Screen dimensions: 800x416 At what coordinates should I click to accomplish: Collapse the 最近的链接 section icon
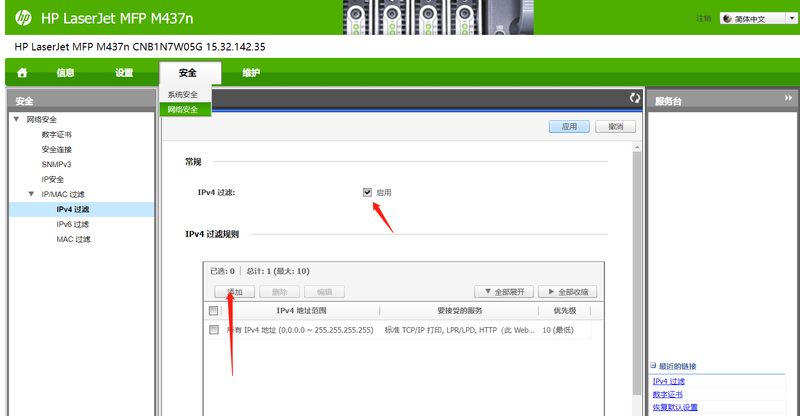[x=653, y=365]
